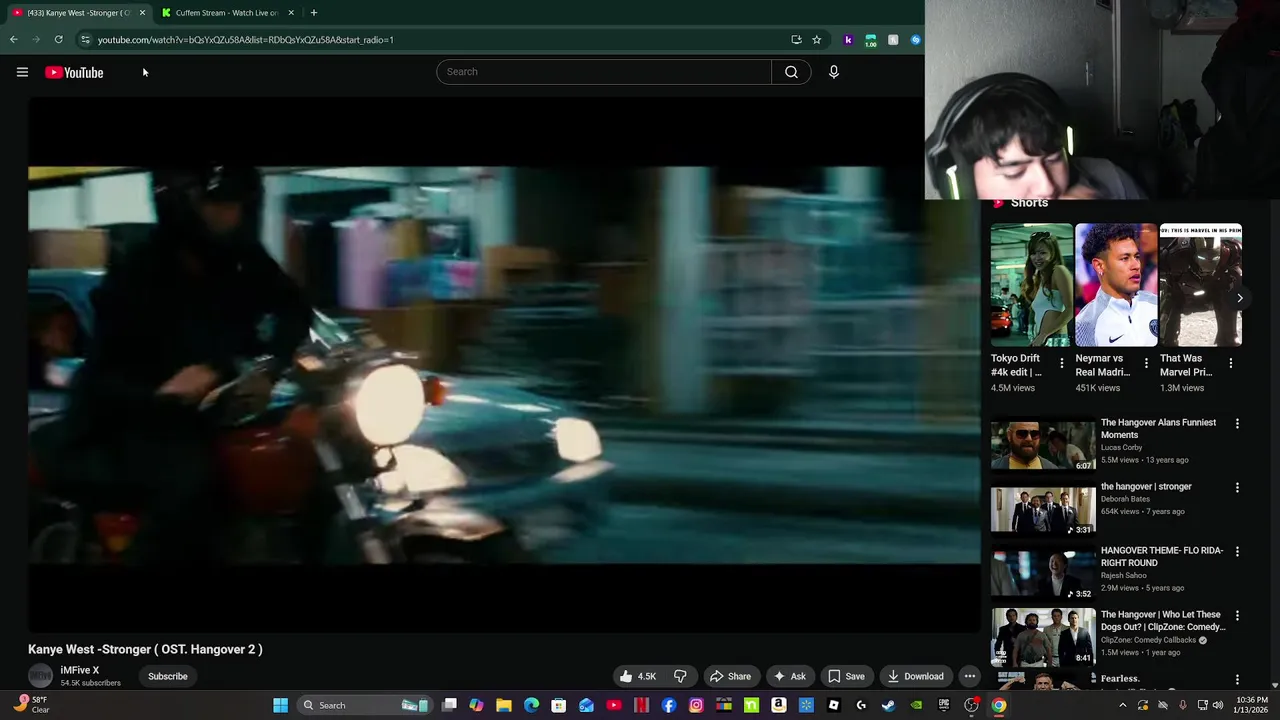Open the Share dialog for the video
The height and width of the screenshot is (720, 1280).
click(730, 676)
